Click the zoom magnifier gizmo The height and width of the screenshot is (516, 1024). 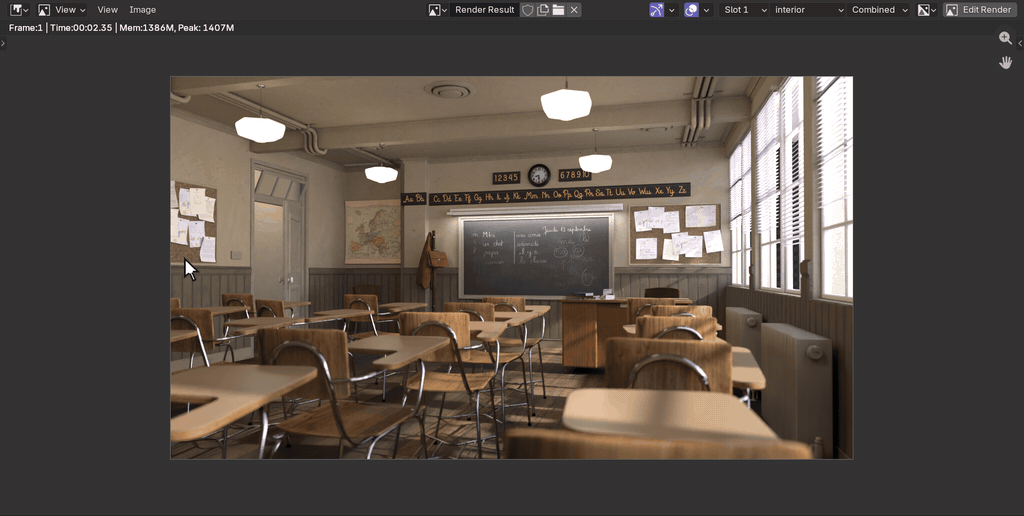(1006, 38)
